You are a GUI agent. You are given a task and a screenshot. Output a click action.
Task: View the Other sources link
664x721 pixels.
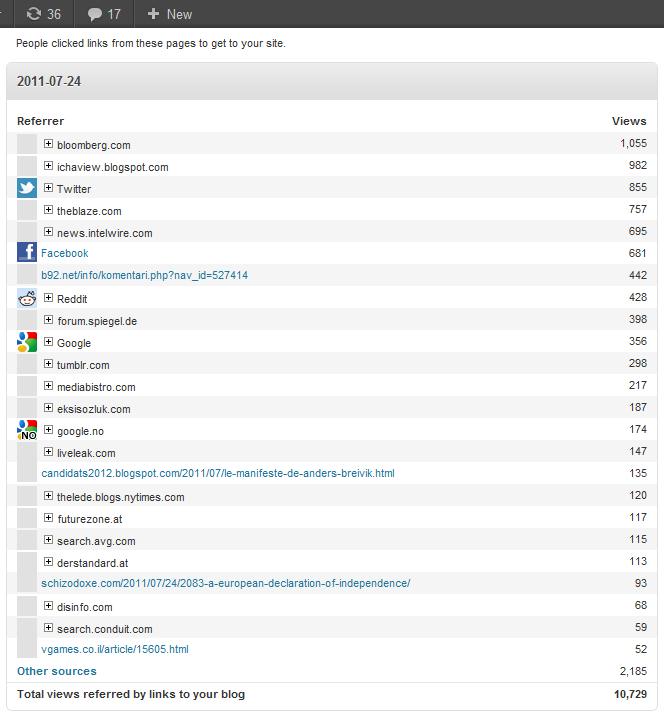pyautogui.click(x=57, y=671)
